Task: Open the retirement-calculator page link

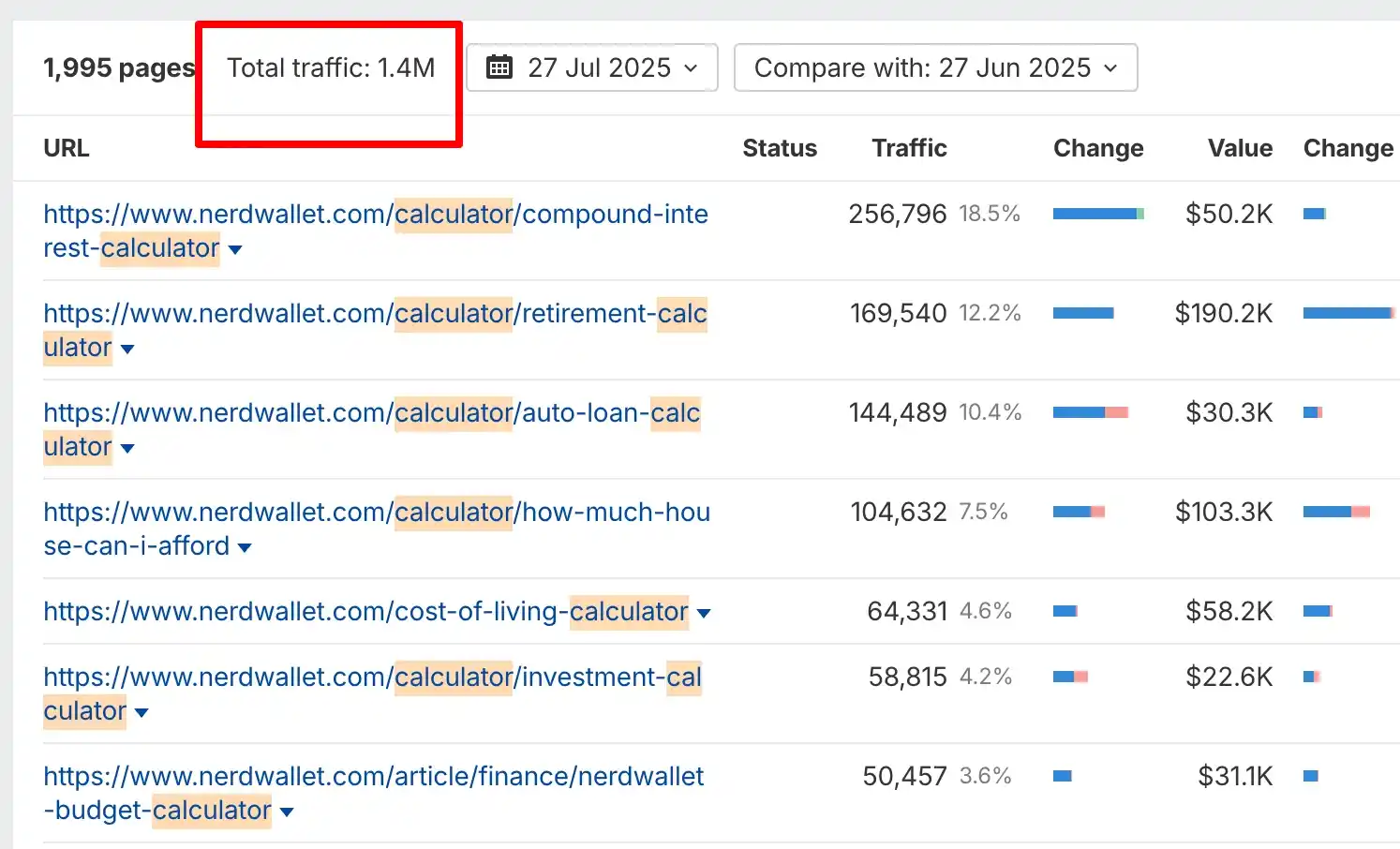Action: (x=375, y=330)
